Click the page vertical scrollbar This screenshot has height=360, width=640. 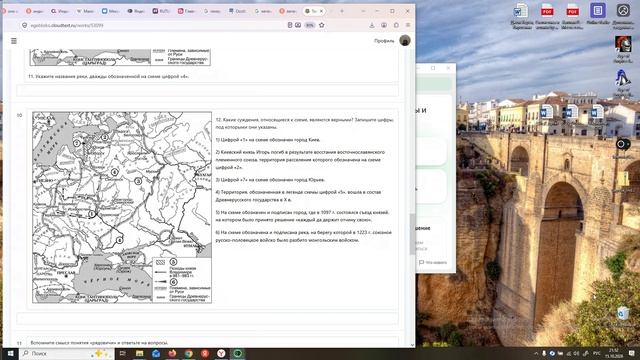[412, 196]
